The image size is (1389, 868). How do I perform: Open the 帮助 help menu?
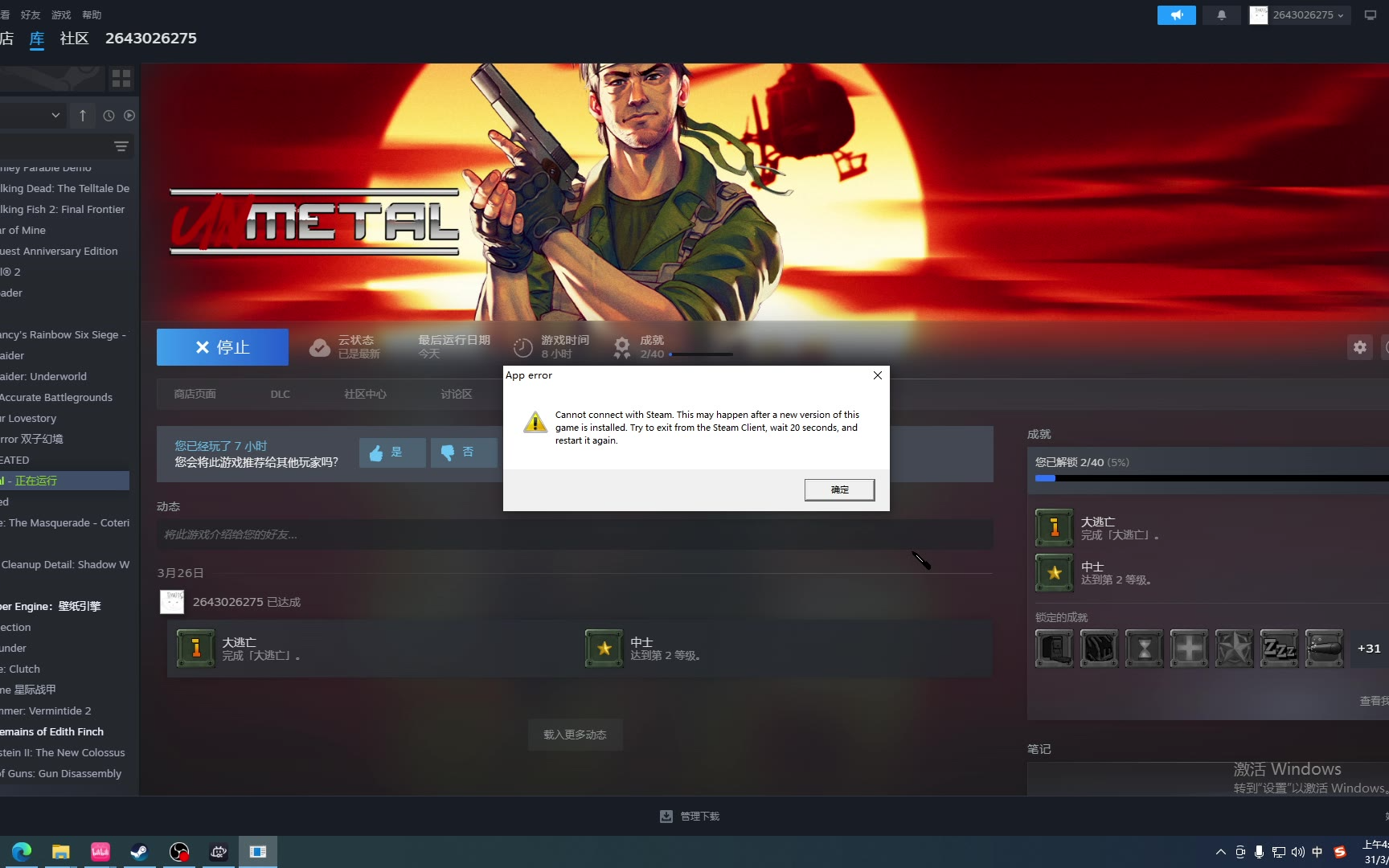92,14
